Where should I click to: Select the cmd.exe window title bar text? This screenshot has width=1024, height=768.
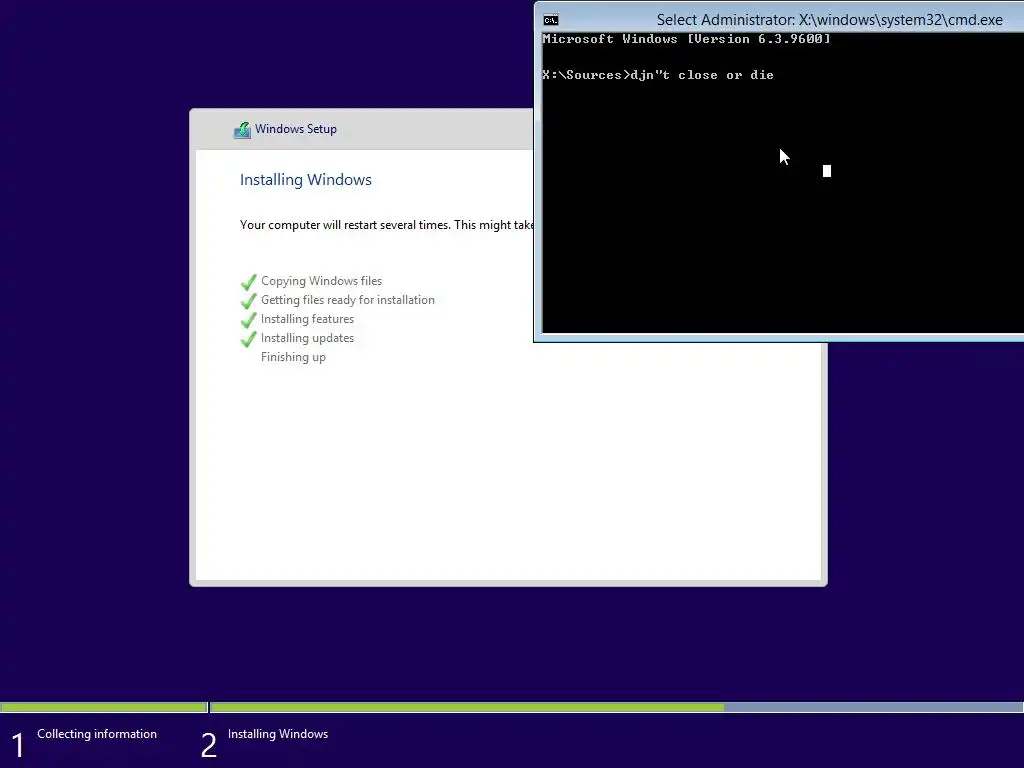(x=829, y=20)
